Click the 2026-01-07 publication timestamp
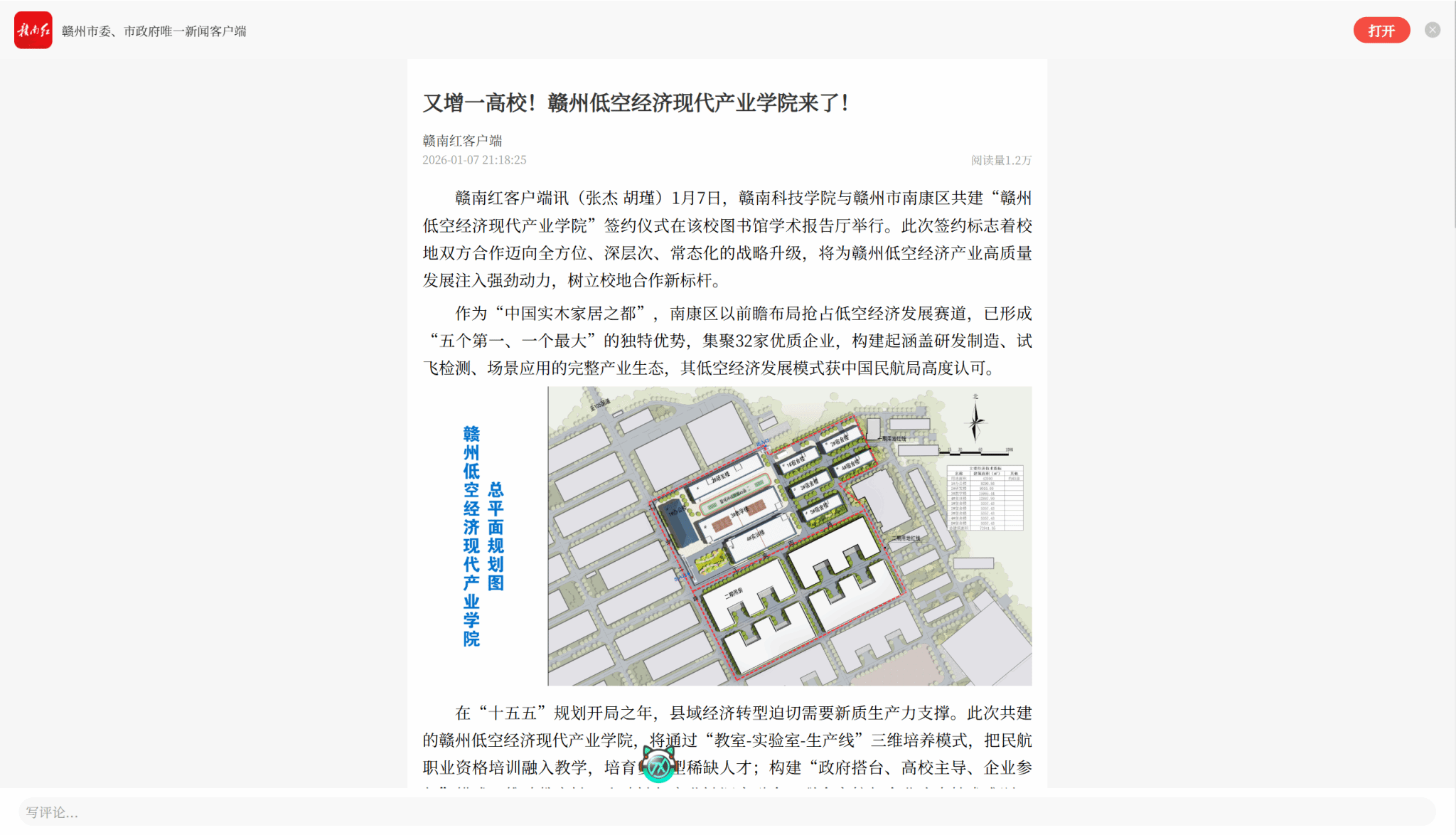1456x835 pixels. point(474,160)
